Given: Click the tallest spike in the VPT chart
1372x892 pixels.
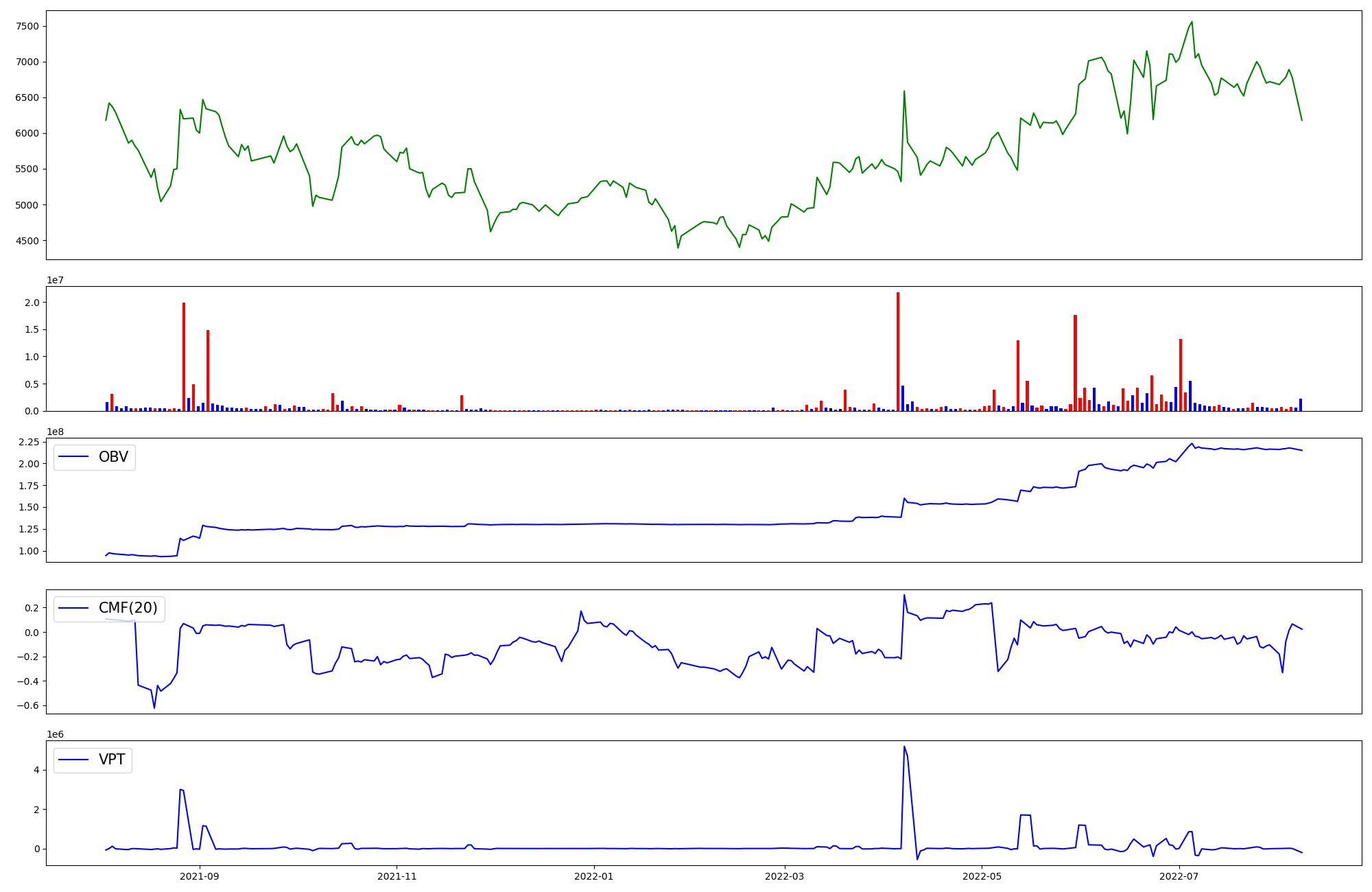Looking at the screenshot, I should tap(904, 747).
